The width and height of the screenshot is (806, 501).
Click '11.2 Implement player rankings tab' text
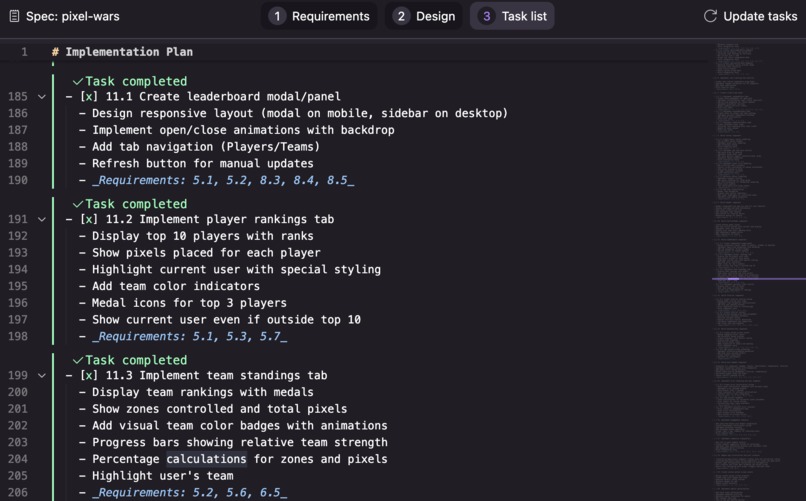(x=220, y=219)
